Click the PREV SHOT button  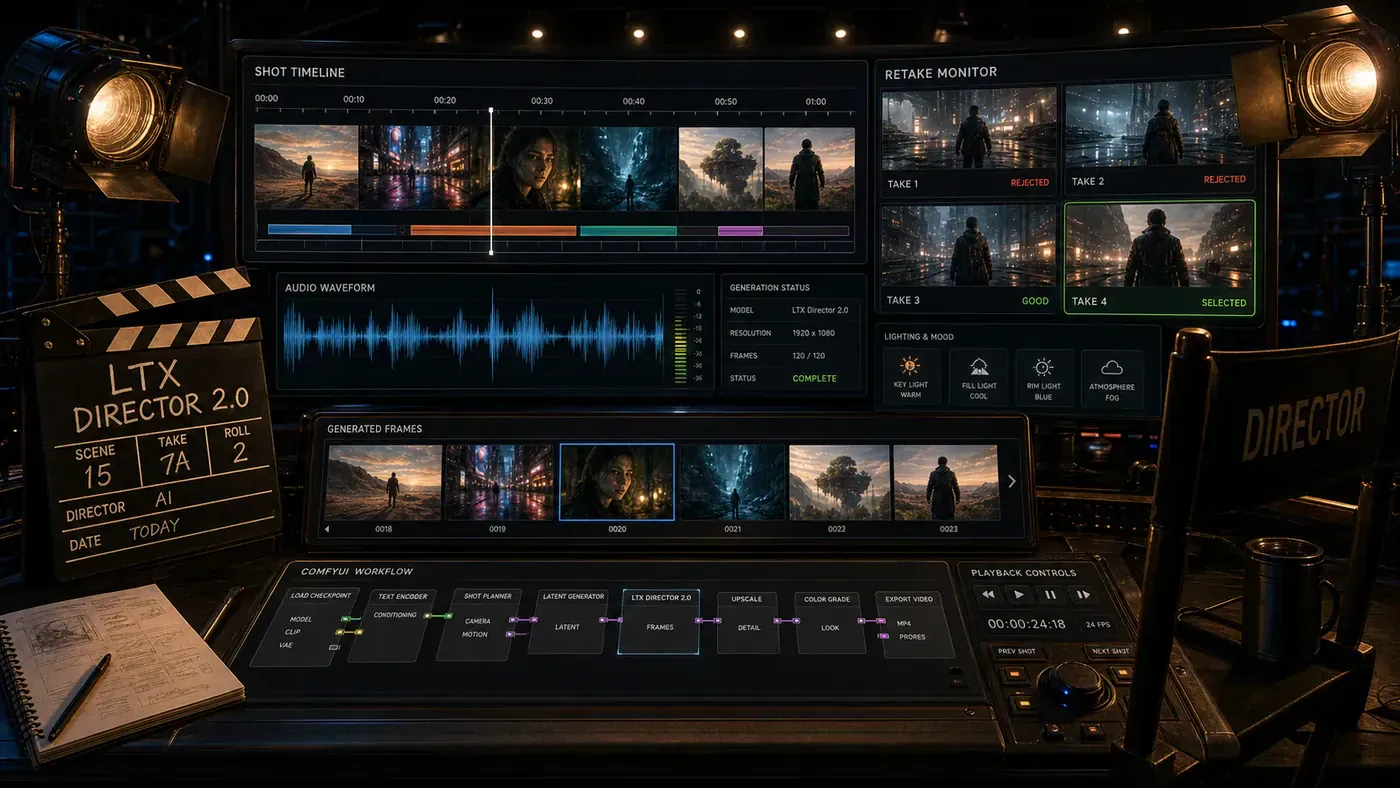[x=1017, y=651]
